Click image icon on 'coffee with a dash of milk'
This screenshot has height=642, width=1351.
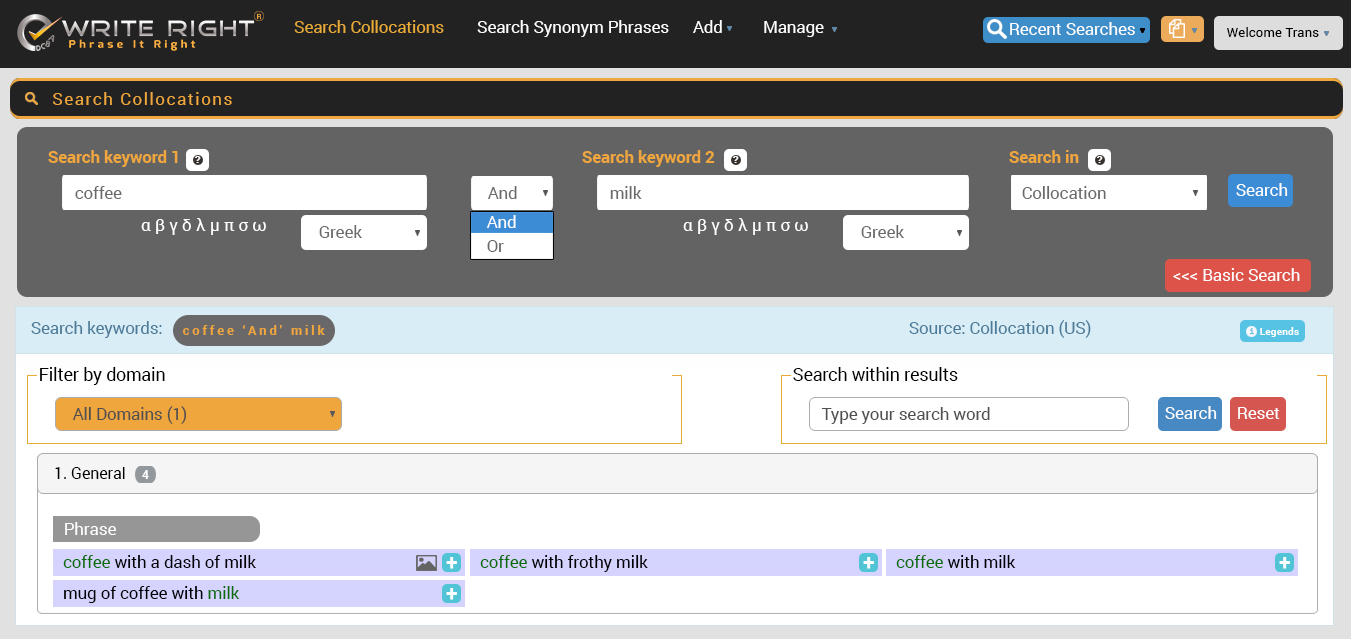[x=426, y=563]
